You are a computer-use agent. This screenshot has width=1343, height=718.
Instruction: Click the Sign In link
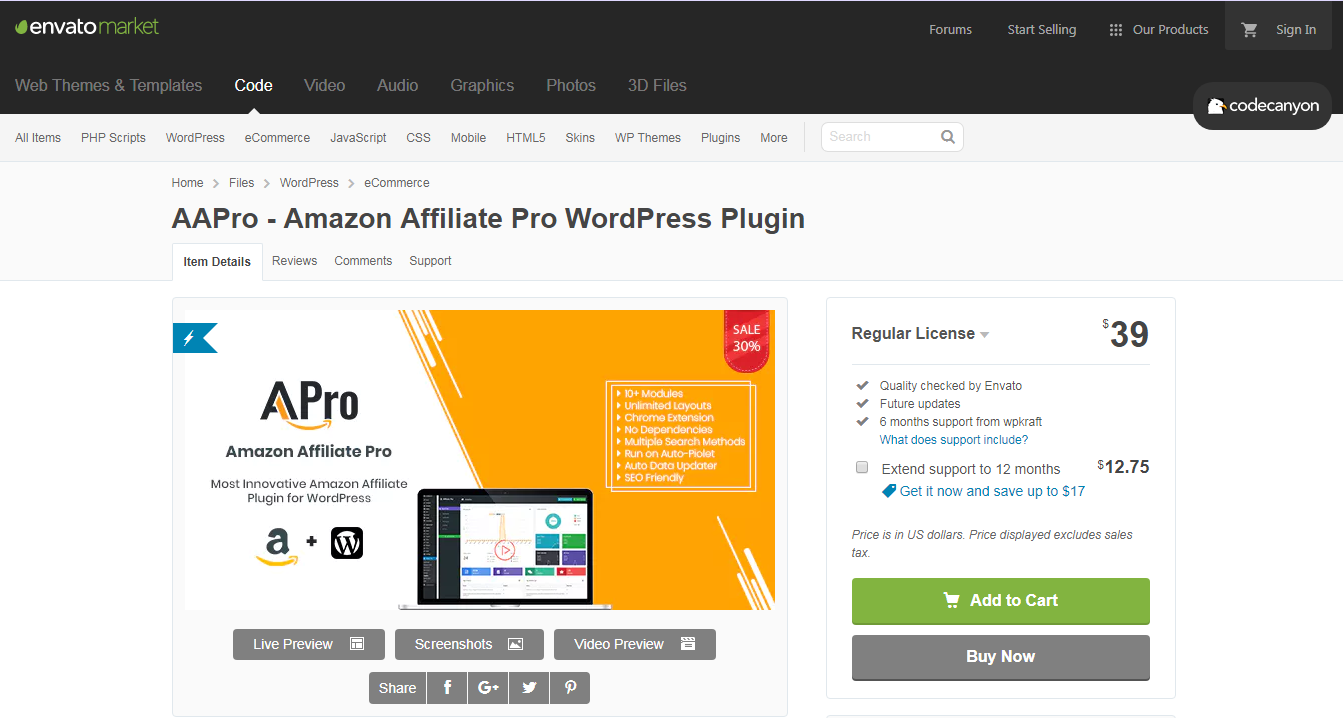[x=1296, y=30]
